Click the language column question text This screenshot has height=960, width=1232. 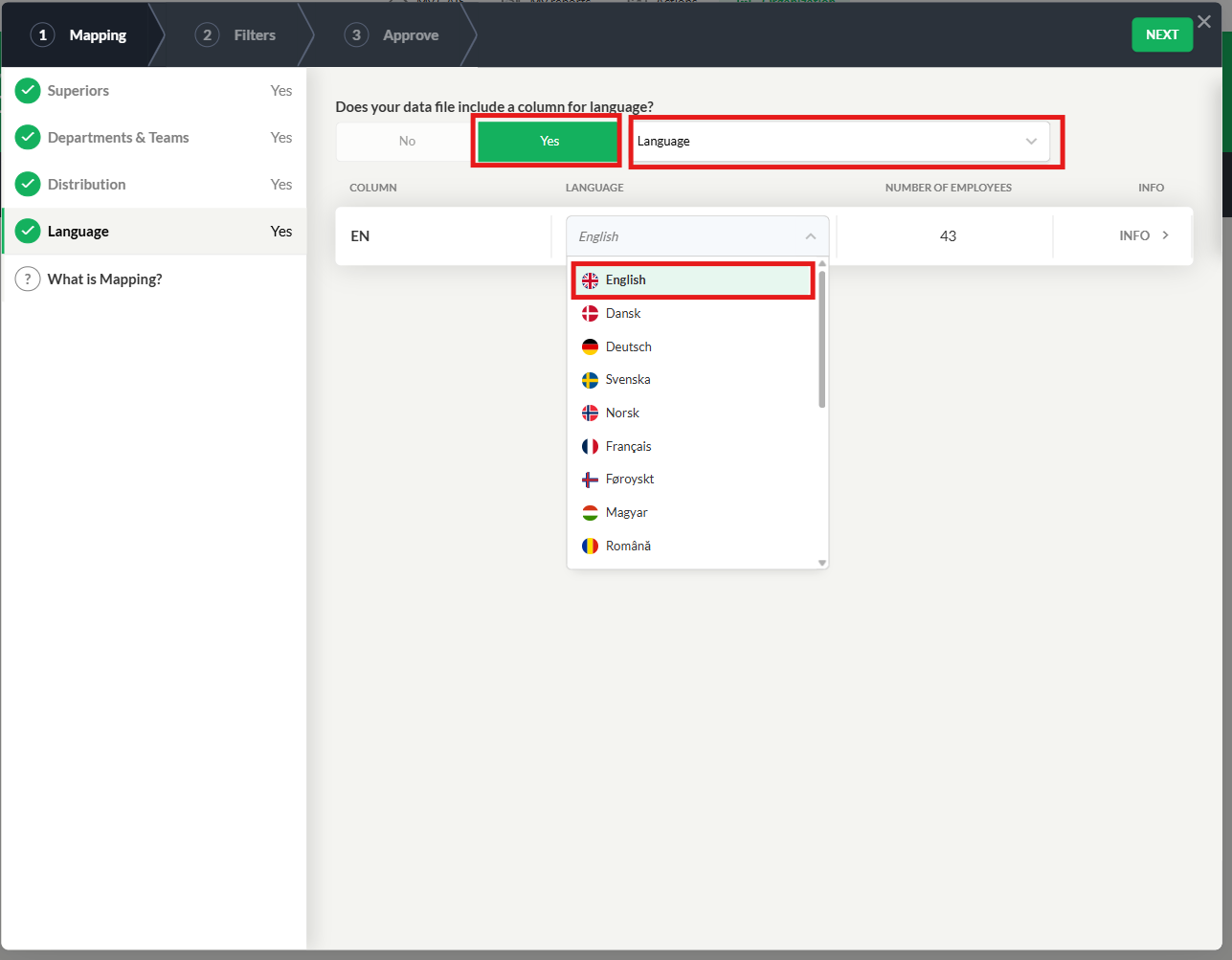pos(494,106)
